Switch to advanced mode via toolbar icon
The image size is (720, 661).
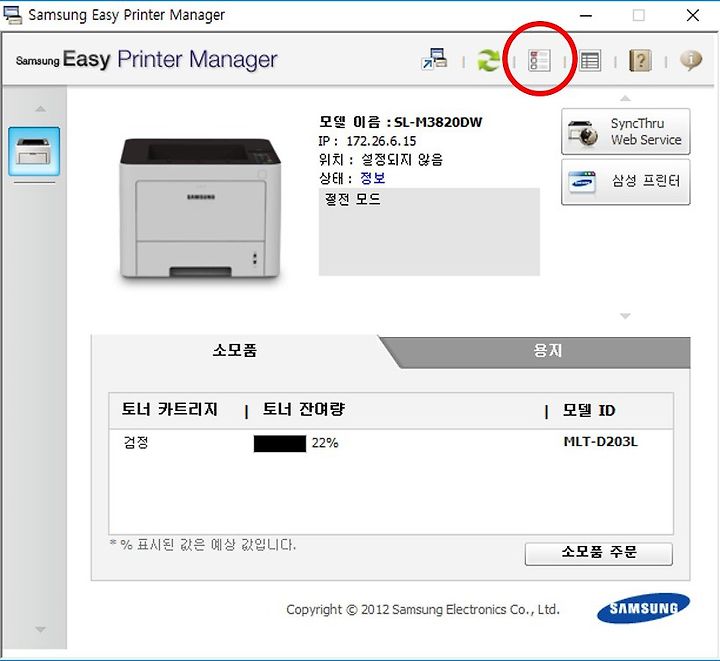(x=434, y=59)
